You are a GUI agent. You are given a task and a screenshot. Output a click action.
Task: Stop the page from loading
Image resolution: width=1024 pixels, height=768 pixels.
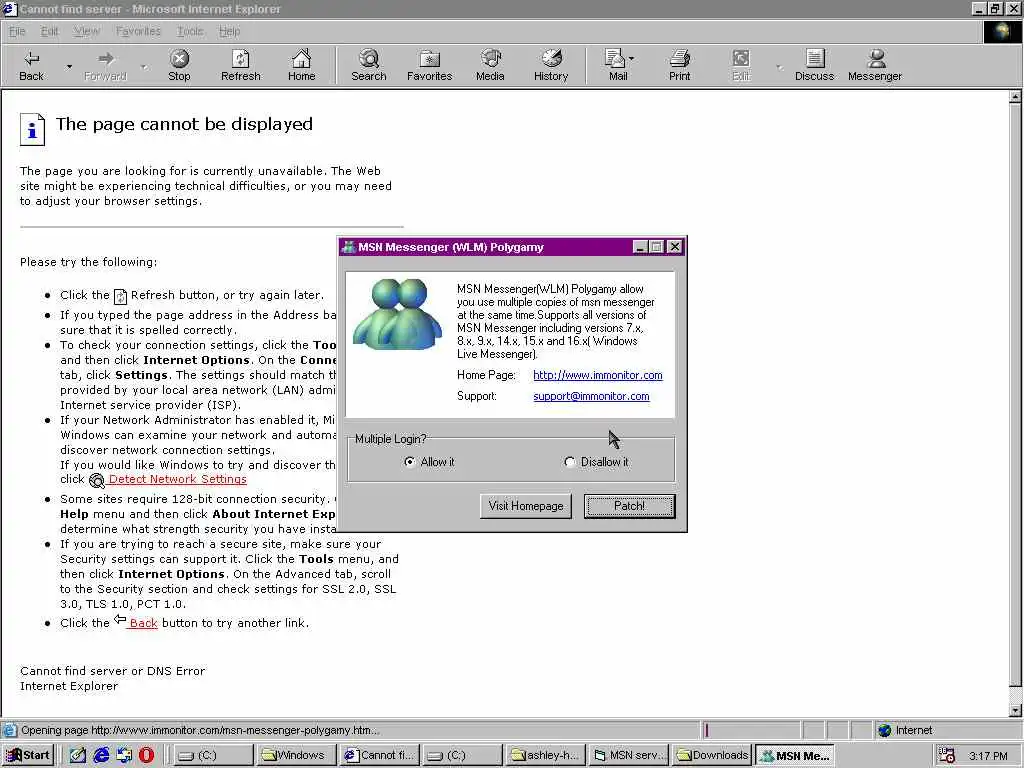tap(179, 65)
